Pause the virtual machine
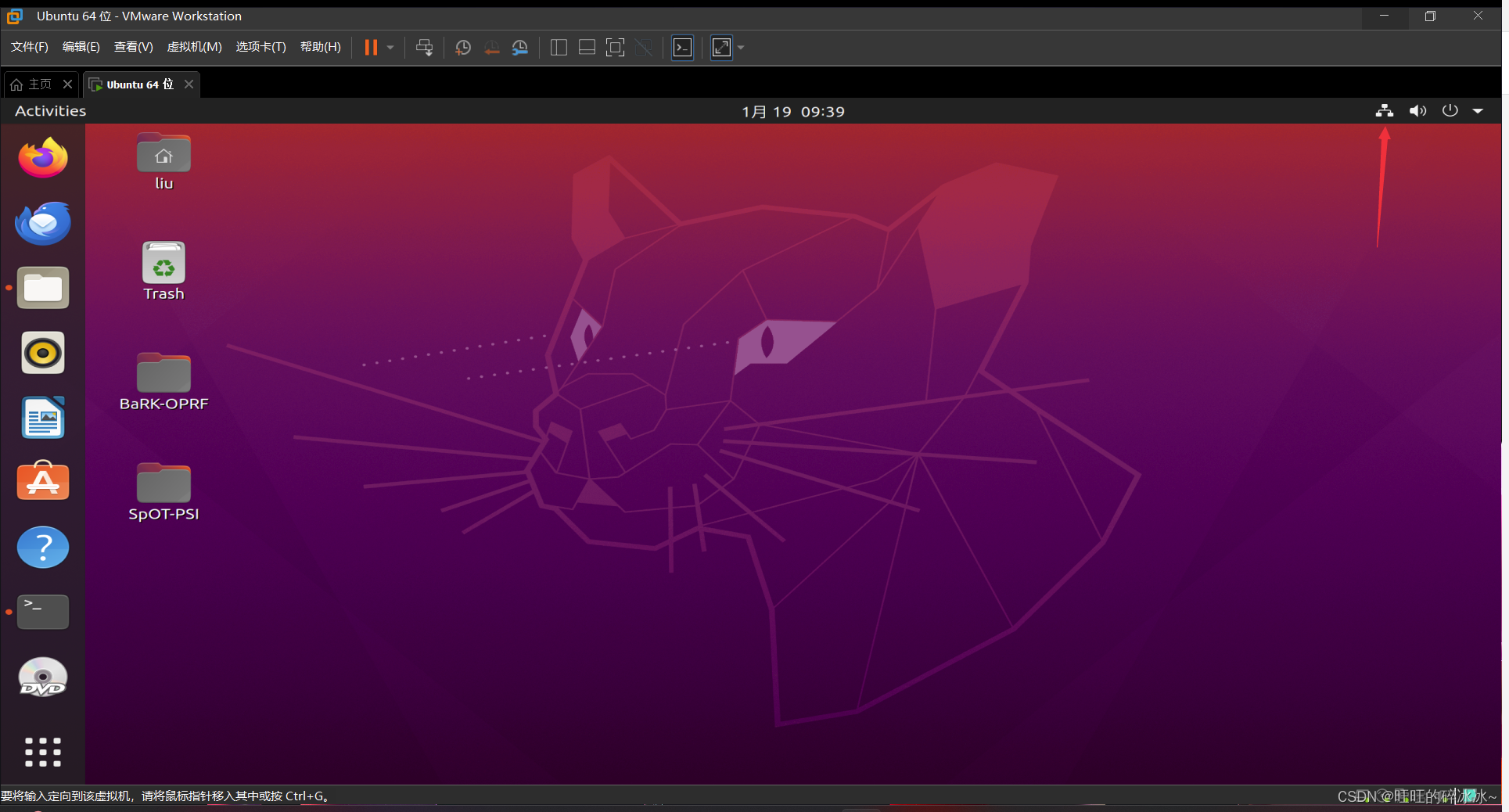Screen dimensions: 1509x812 click(x=371, y=48)
